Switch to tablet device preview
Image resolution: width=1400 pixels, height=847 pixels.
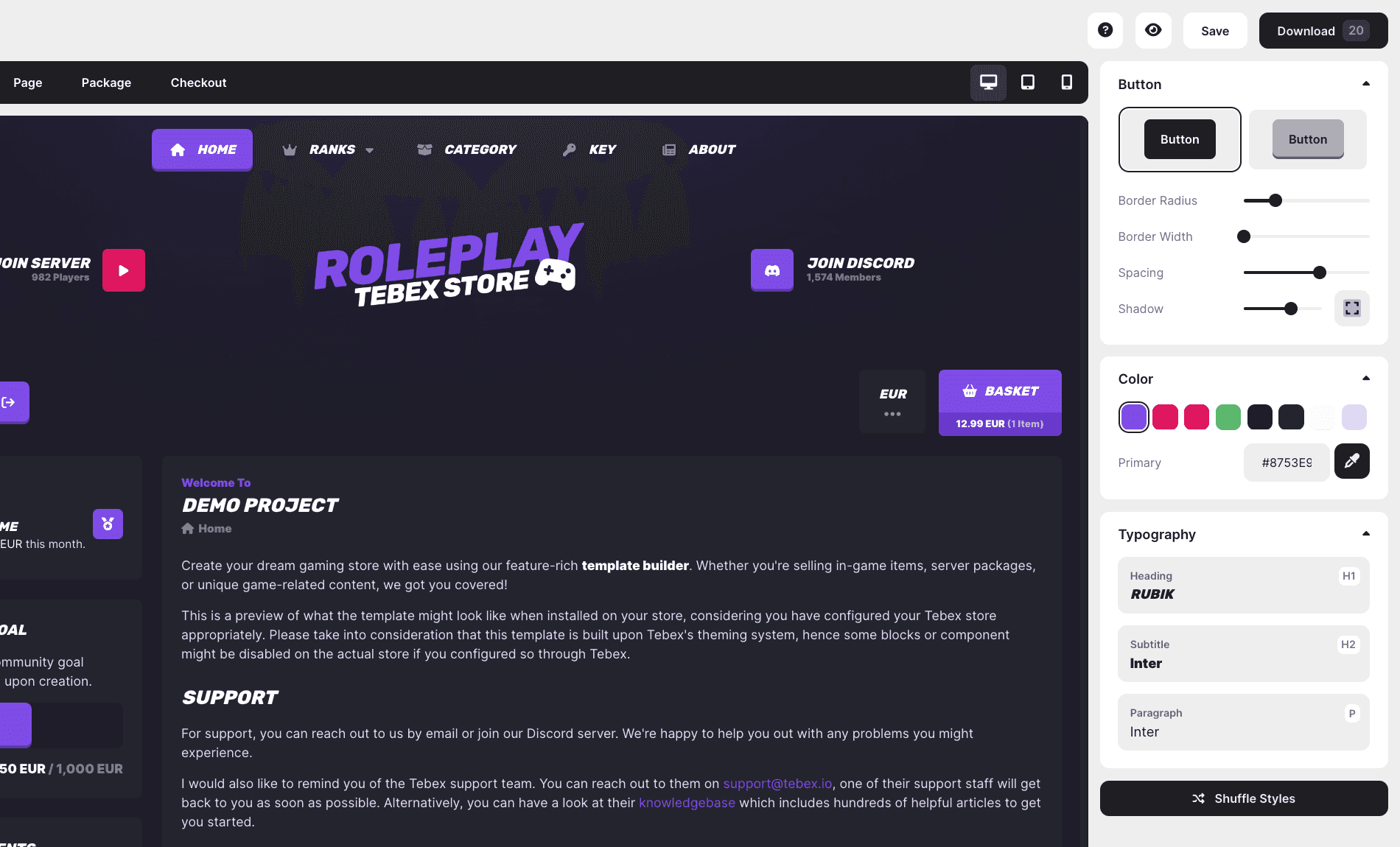click(x=1027, y=82)
